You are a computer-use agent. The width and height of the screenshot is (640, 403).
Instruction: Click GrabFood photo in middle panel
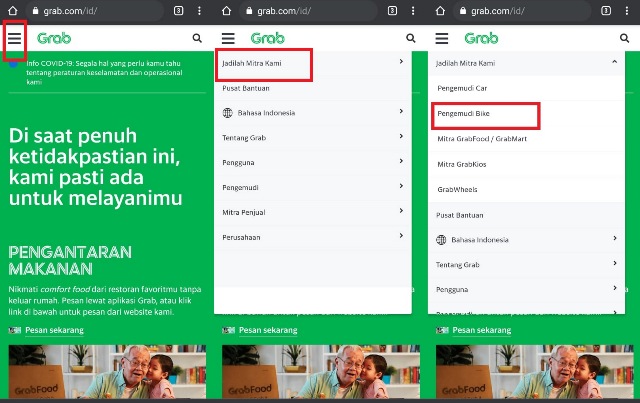[x=321, y=372]
